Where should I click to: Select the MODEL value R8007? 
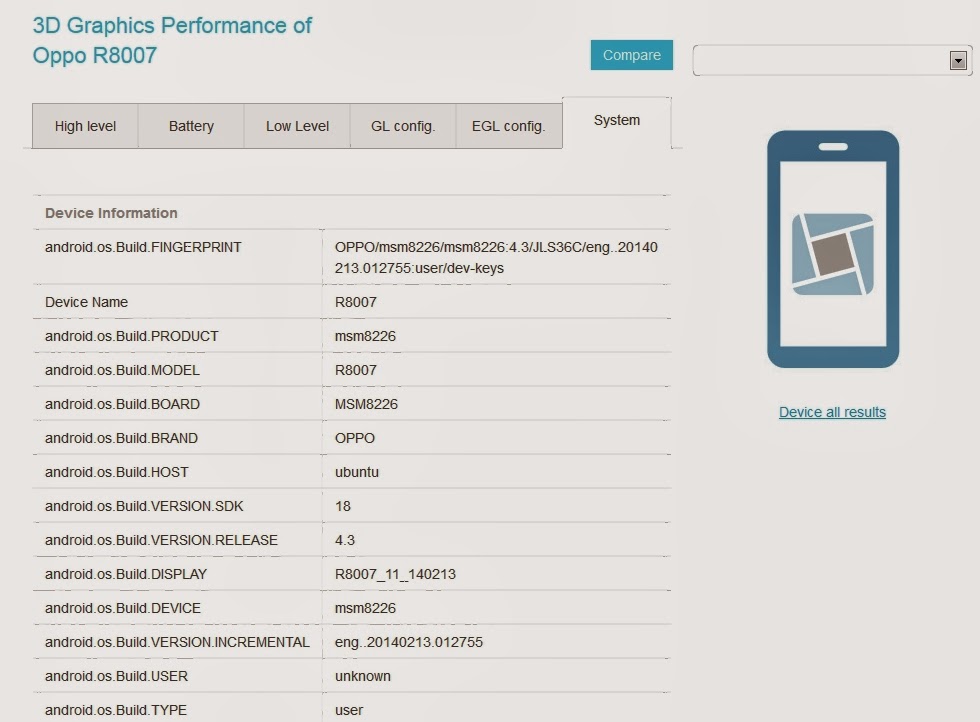[x=356, y=370]
